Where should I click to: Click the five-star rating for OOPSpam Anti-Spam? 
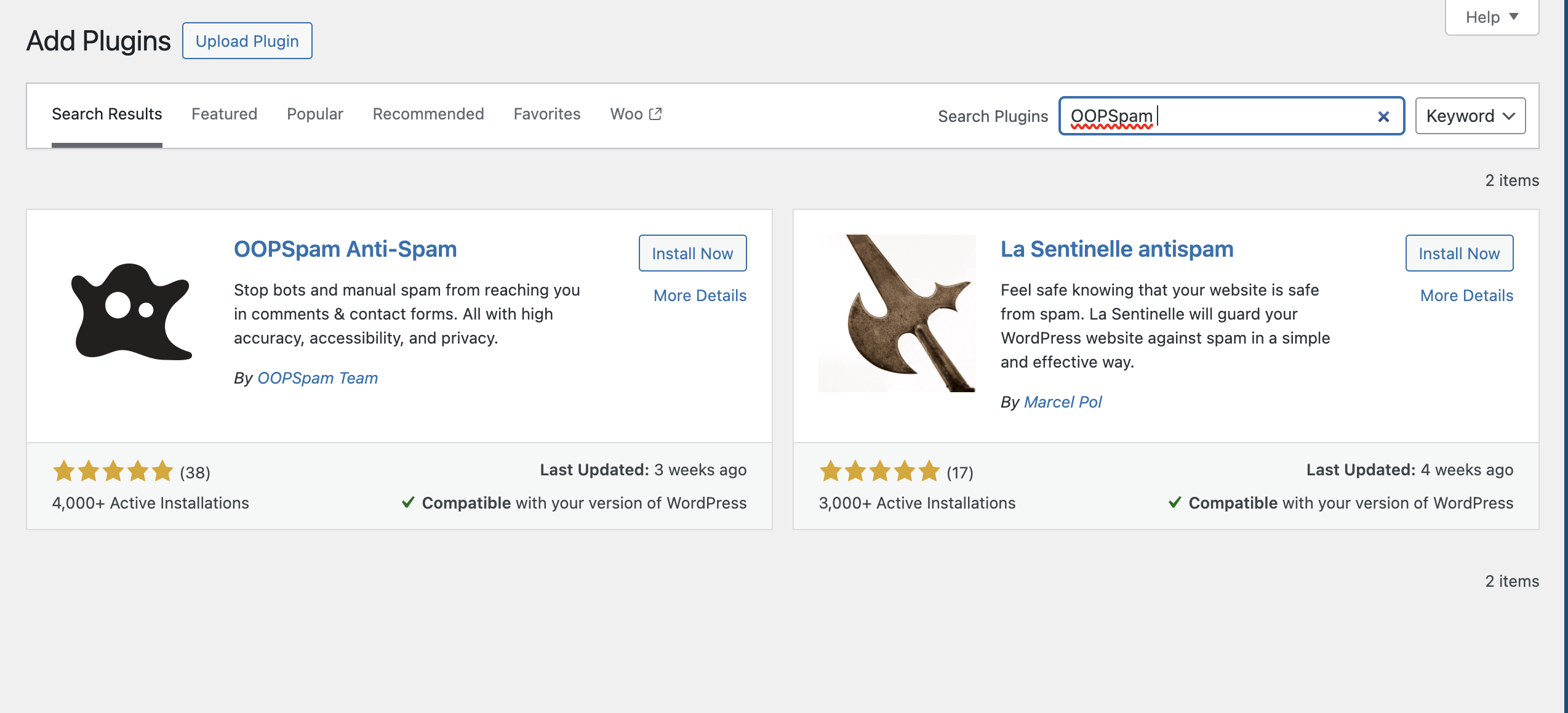113,471
